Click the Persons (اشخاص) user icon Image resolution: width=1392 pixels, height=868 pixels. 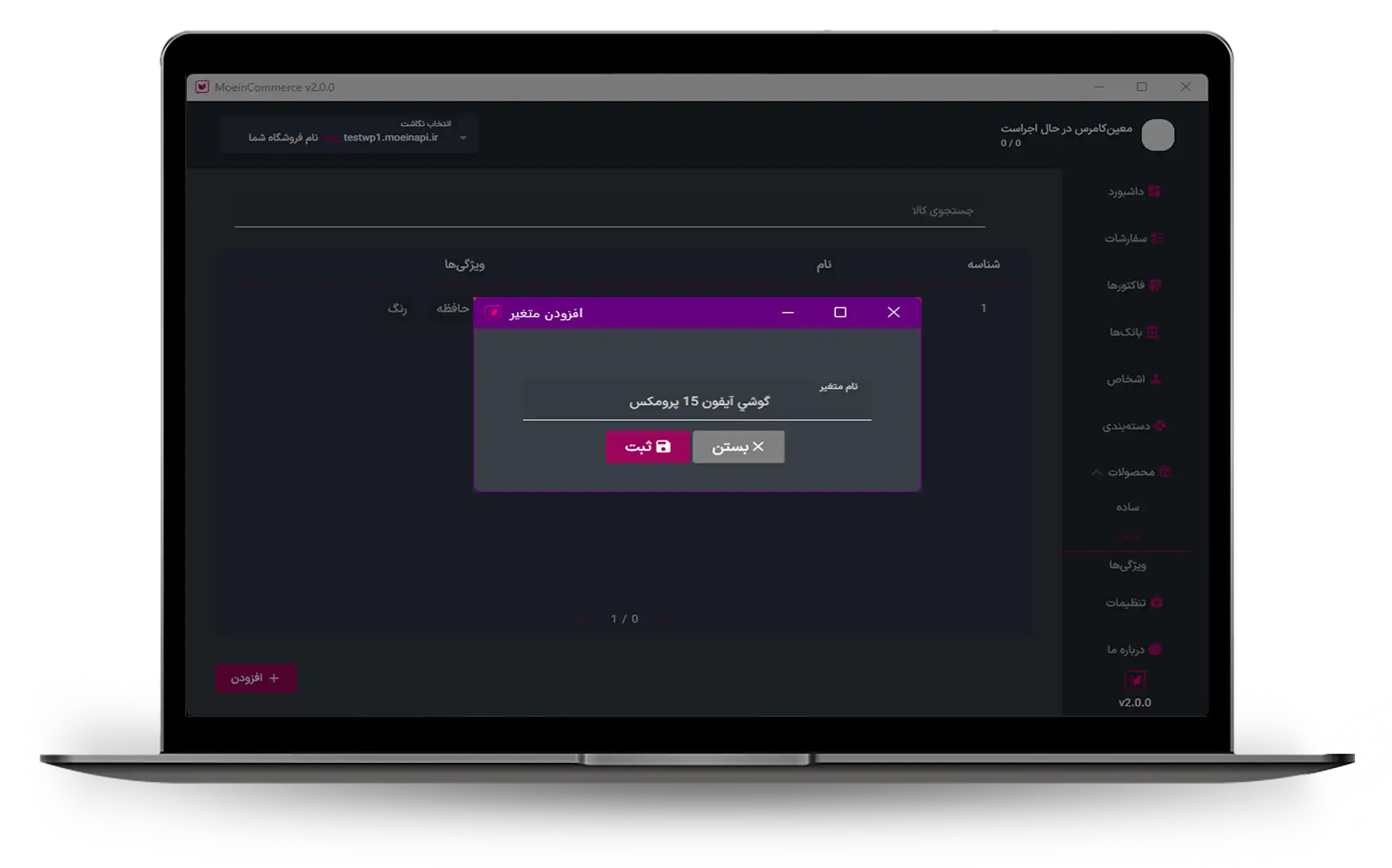(x=1155, y=379)
